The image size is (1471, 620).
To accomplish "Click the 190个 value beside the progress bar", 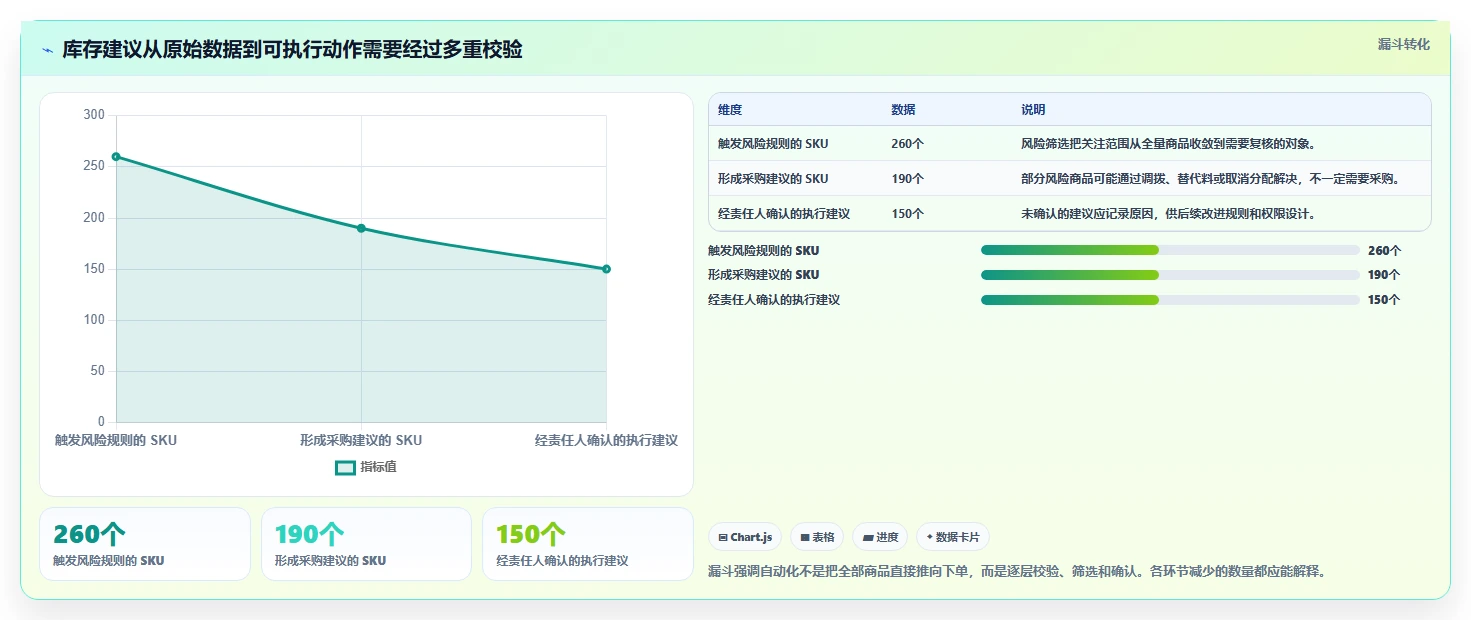I will pyautogui.click(x=1385, y=275).
